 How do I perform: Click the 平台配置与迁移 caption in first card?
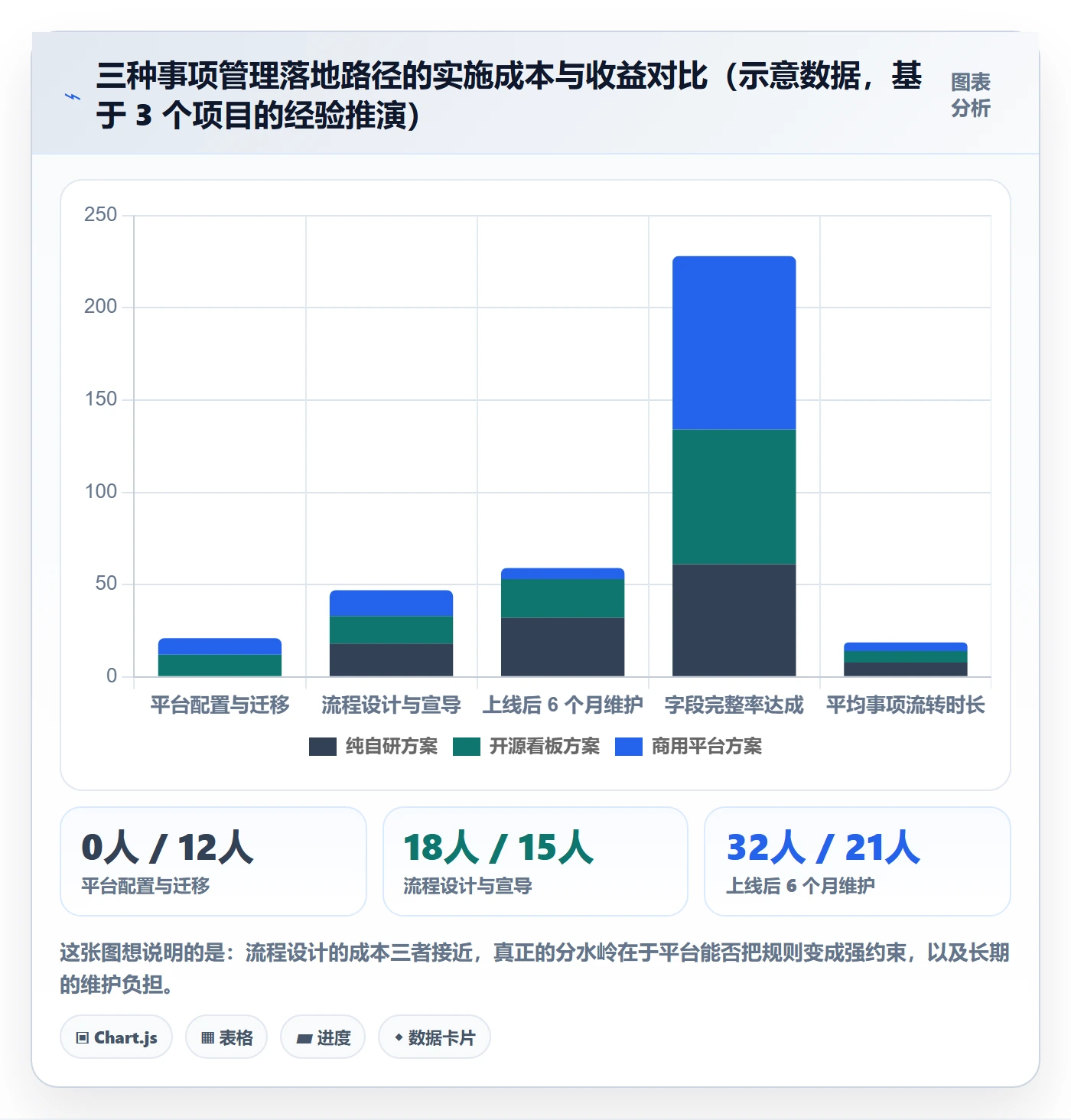(145, 886)
